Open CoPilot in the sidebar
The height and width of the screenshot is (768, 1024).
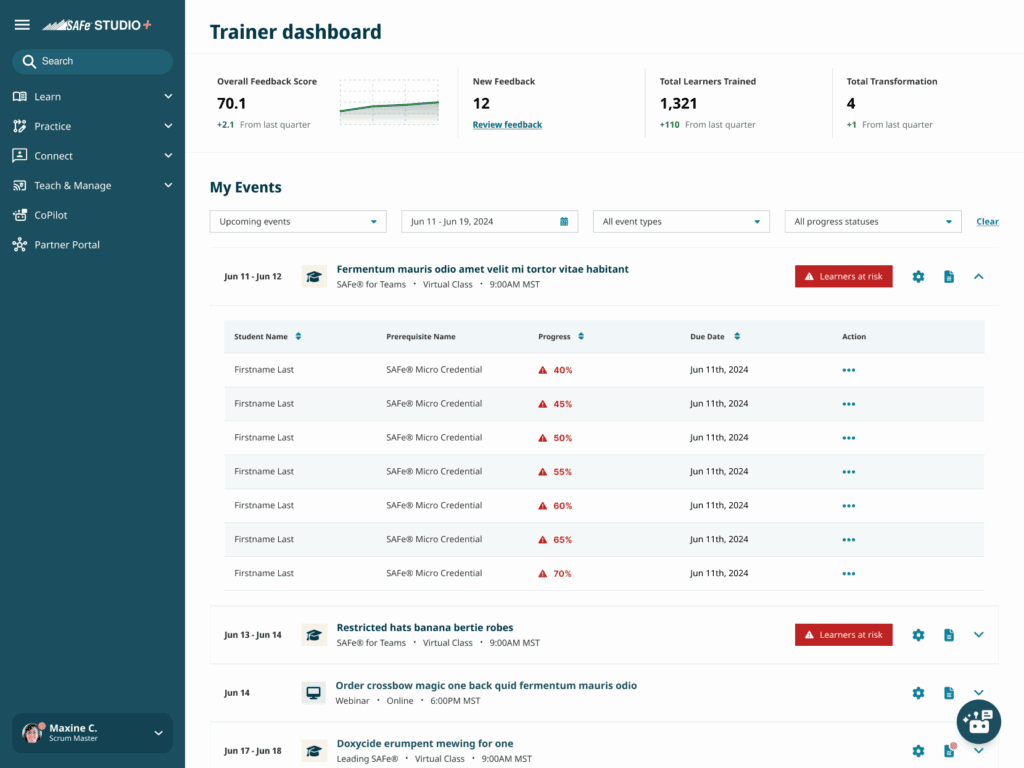[x=50, y=215]
